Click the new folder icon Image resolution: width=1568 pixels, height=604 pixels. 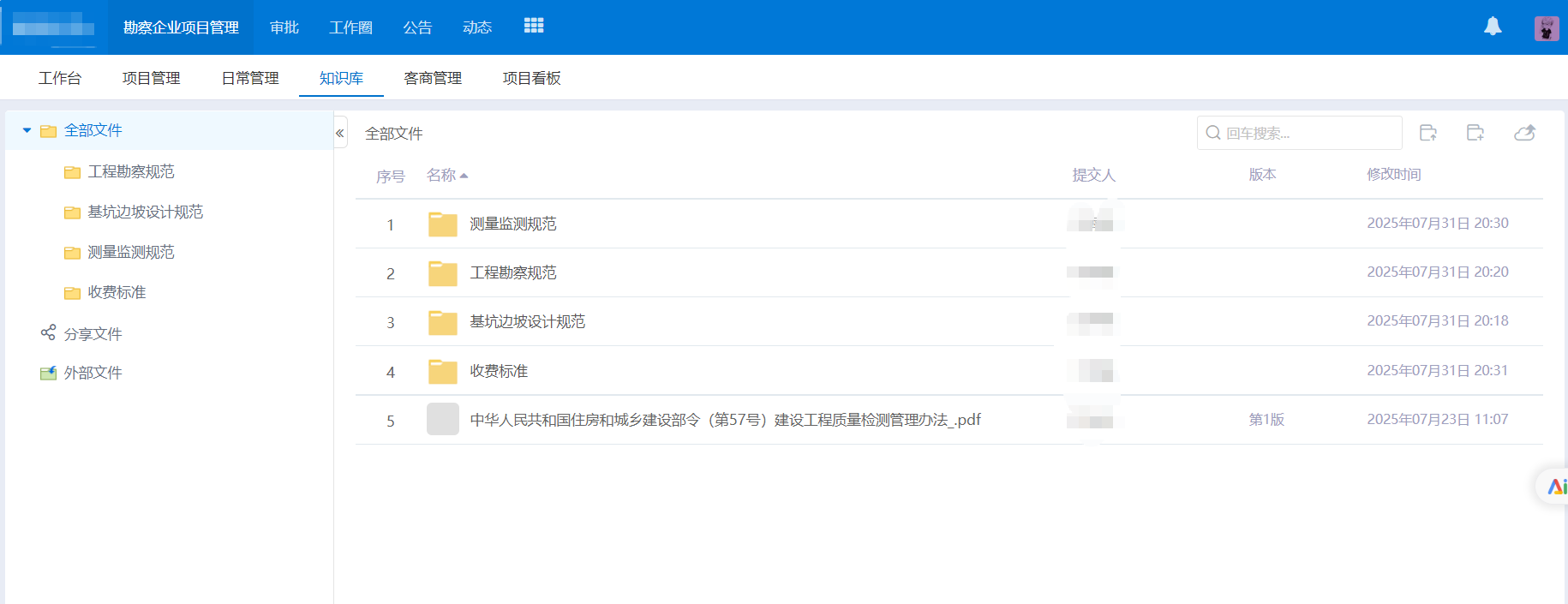(x=1475, y=133)
